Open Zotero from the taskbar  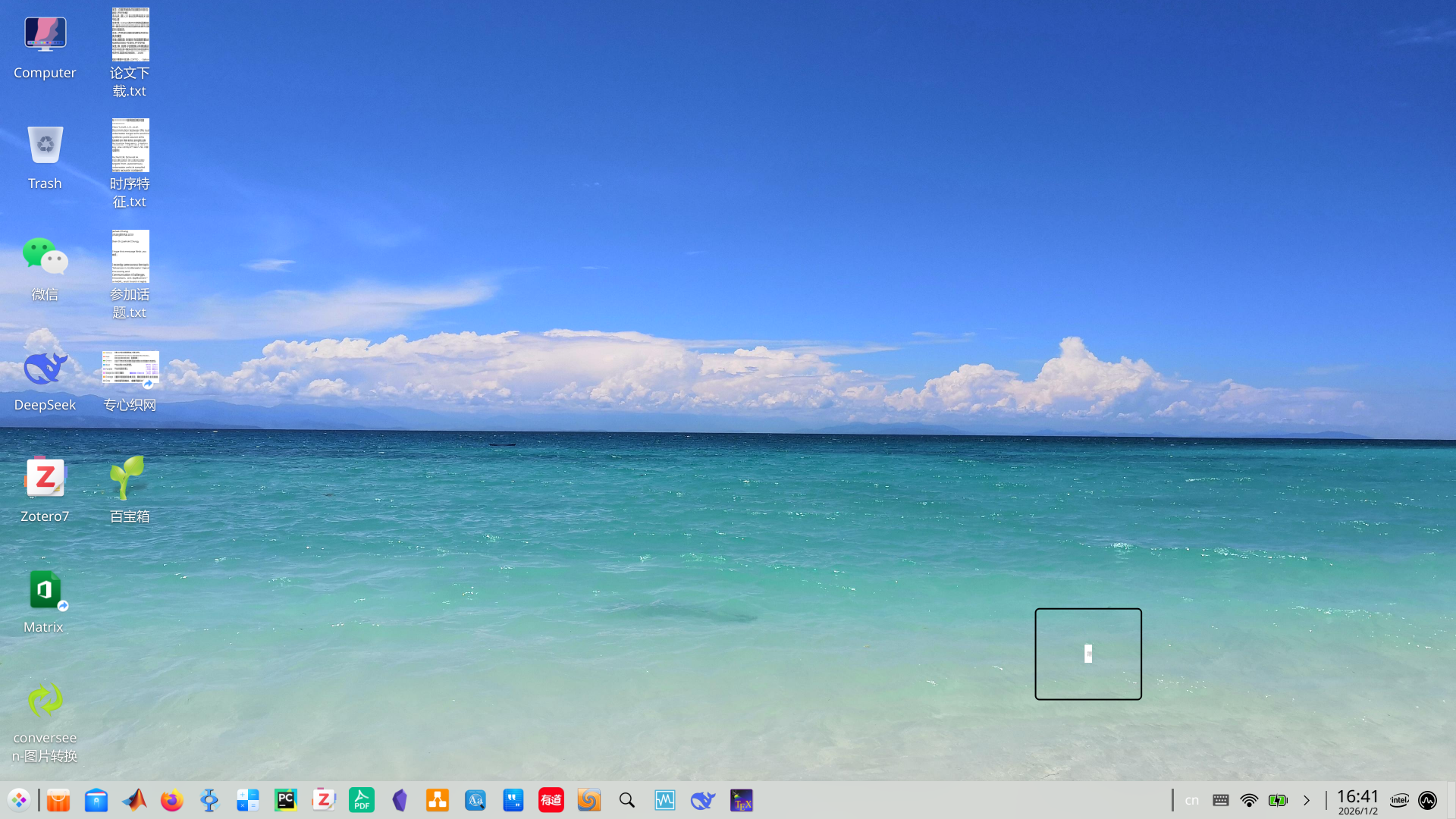324,800
